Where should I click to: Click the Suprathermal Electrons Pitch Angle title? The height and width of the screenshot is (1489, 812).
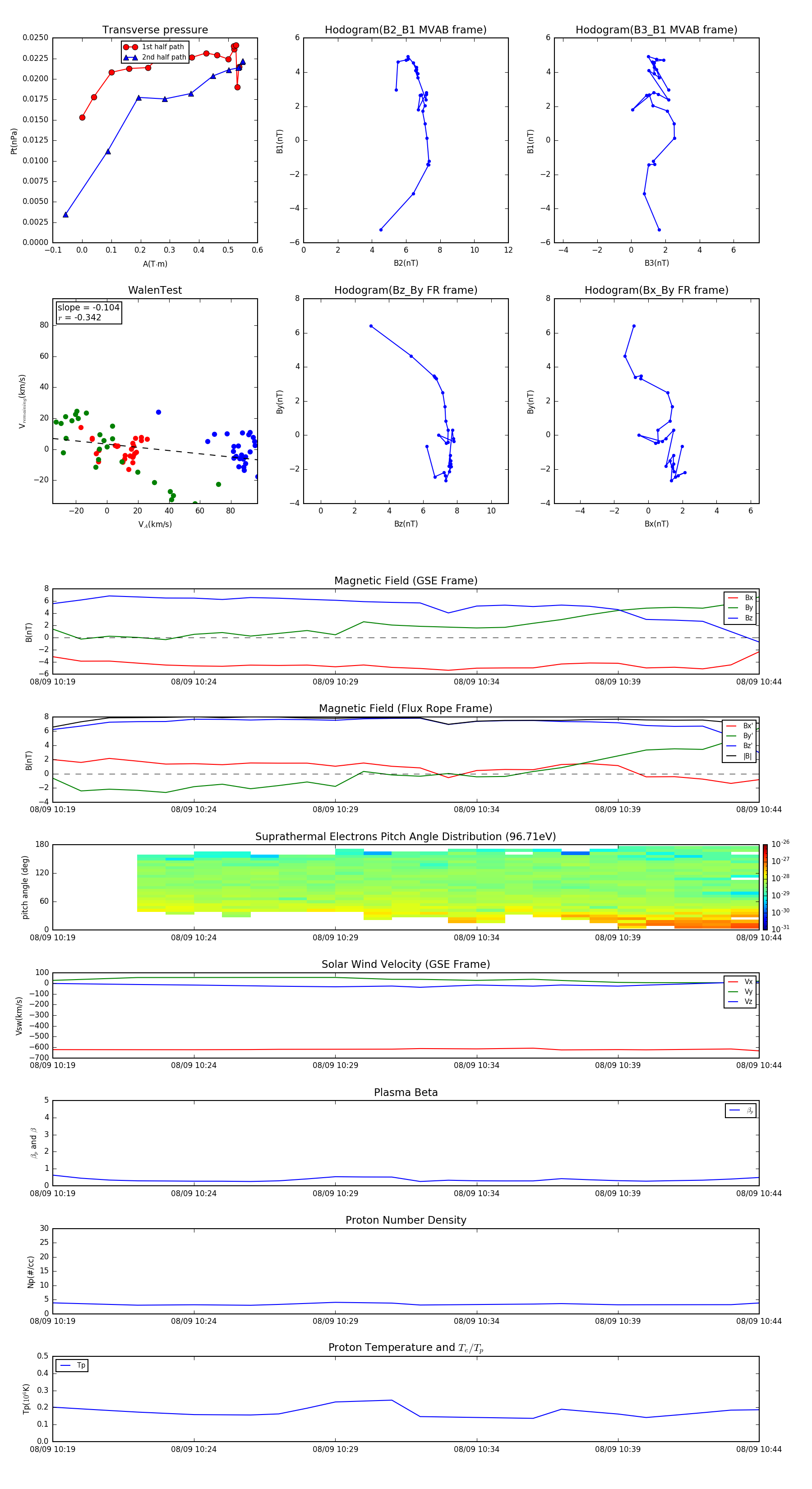click(x=405, y=837)
